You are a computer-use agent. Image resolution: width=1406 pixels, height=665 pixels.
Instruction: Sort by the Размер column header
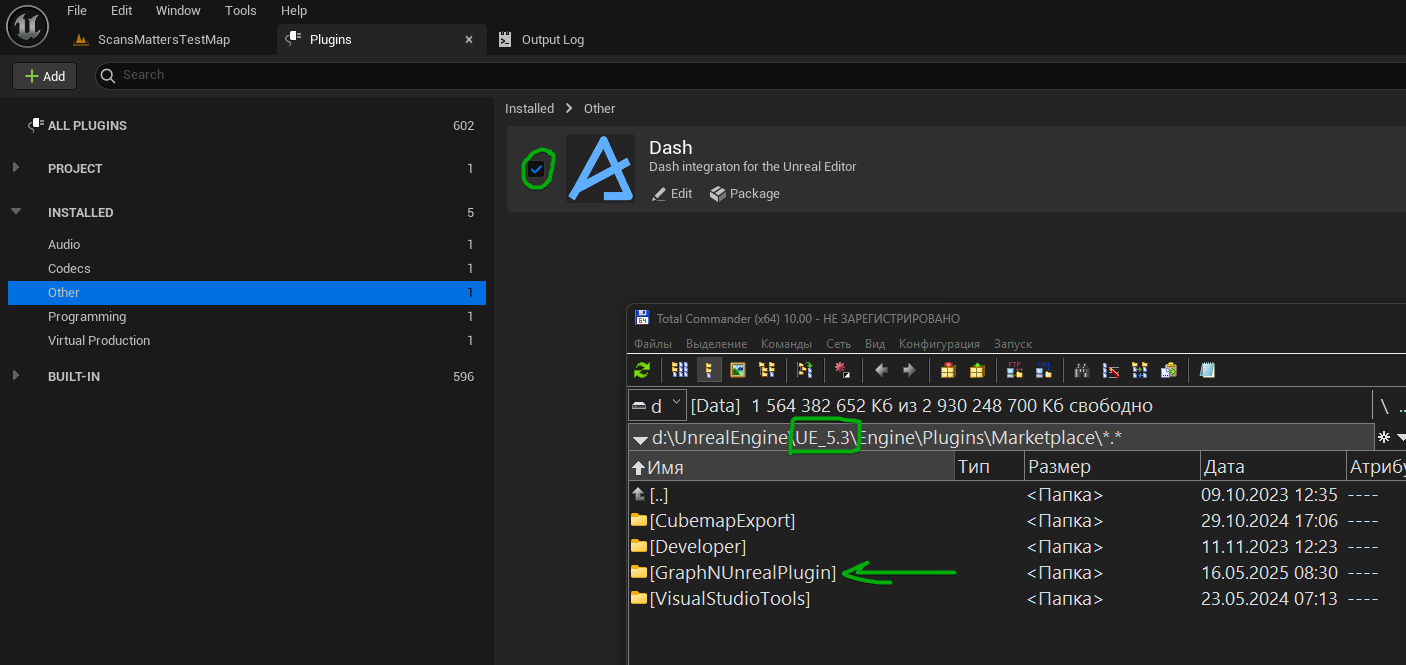point(1112,467)
